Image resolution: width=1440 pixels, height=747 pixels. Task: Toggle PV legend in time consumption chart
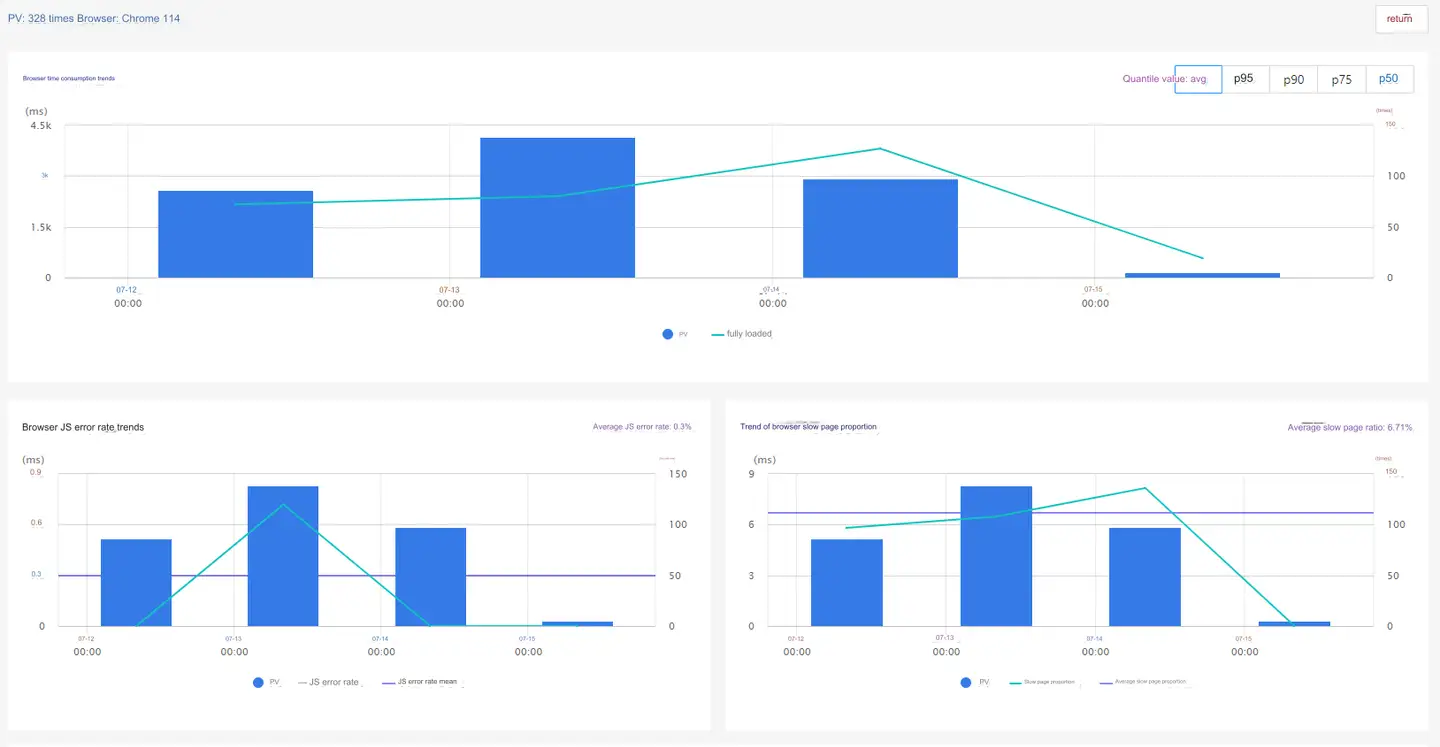[x=676, y=334]
